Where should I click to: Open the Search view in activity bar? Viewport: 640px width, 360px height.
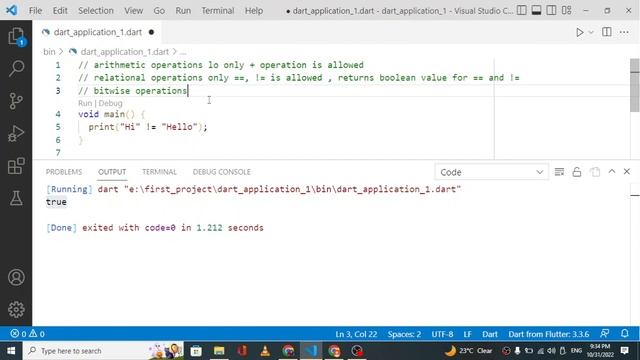[x=16, y=68]
